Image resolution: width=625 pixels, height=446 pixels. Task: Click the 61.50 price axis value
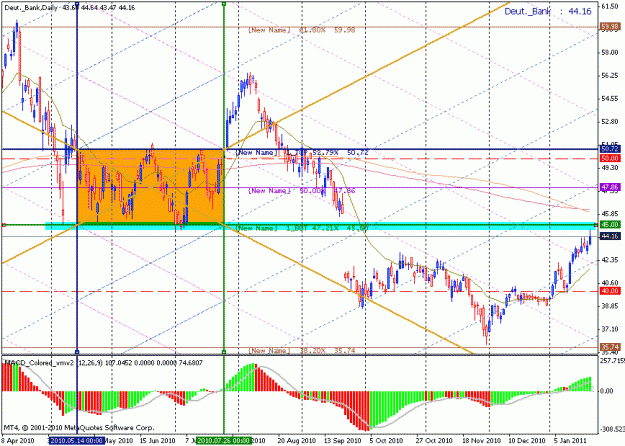pyautogui.click(x=610, y=7)
